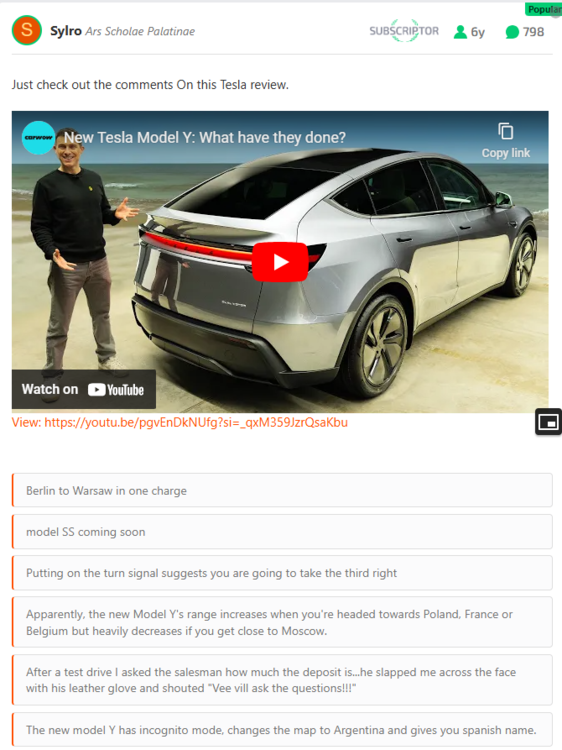562x750 pixels.
Task: Click the incognito mode Argentina quote
Action: click(282, 730)
